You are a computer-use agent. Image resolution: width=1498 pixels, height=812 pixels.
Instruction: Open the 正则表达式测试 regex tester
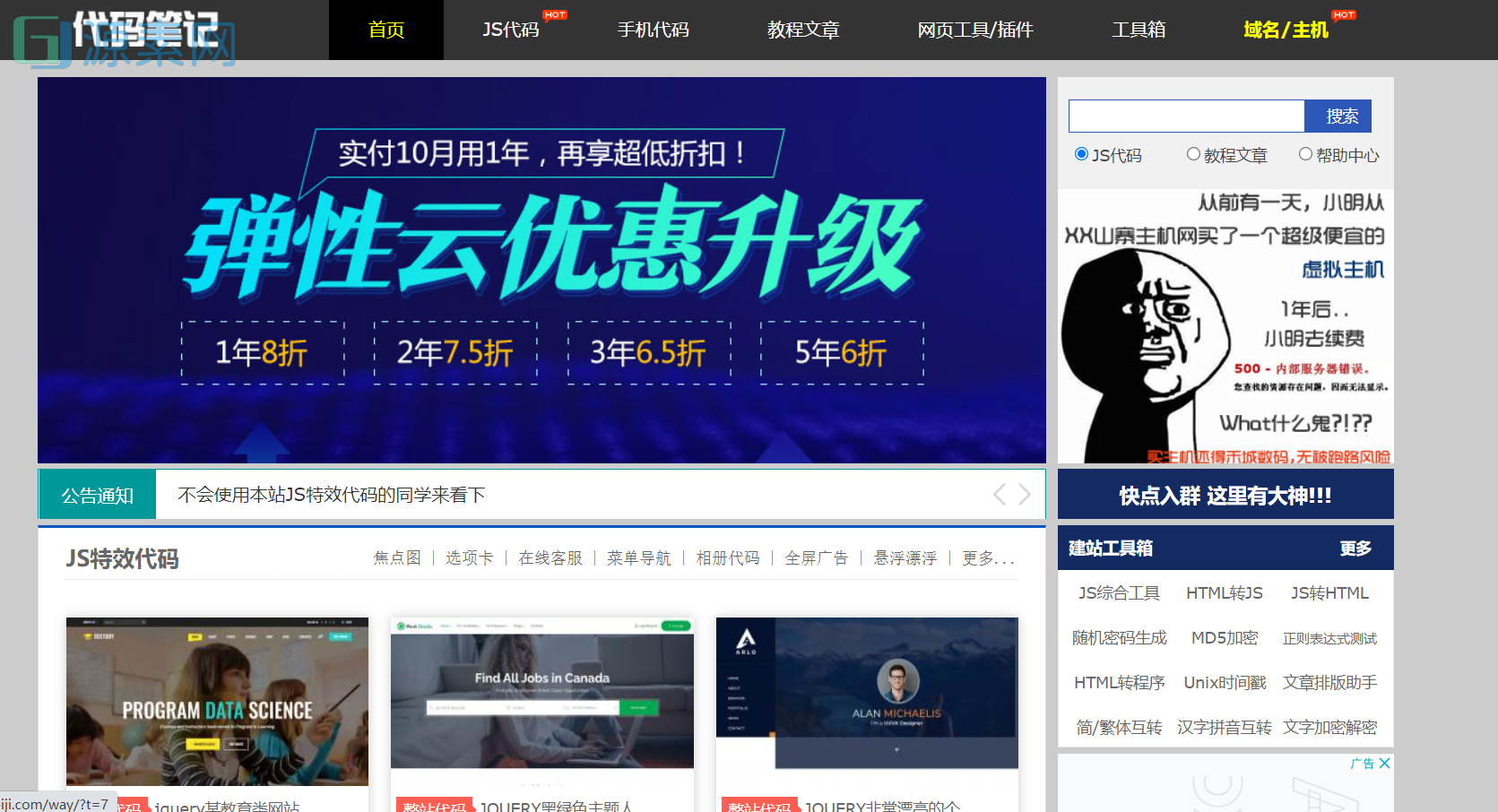click(x=1331, y=637)
